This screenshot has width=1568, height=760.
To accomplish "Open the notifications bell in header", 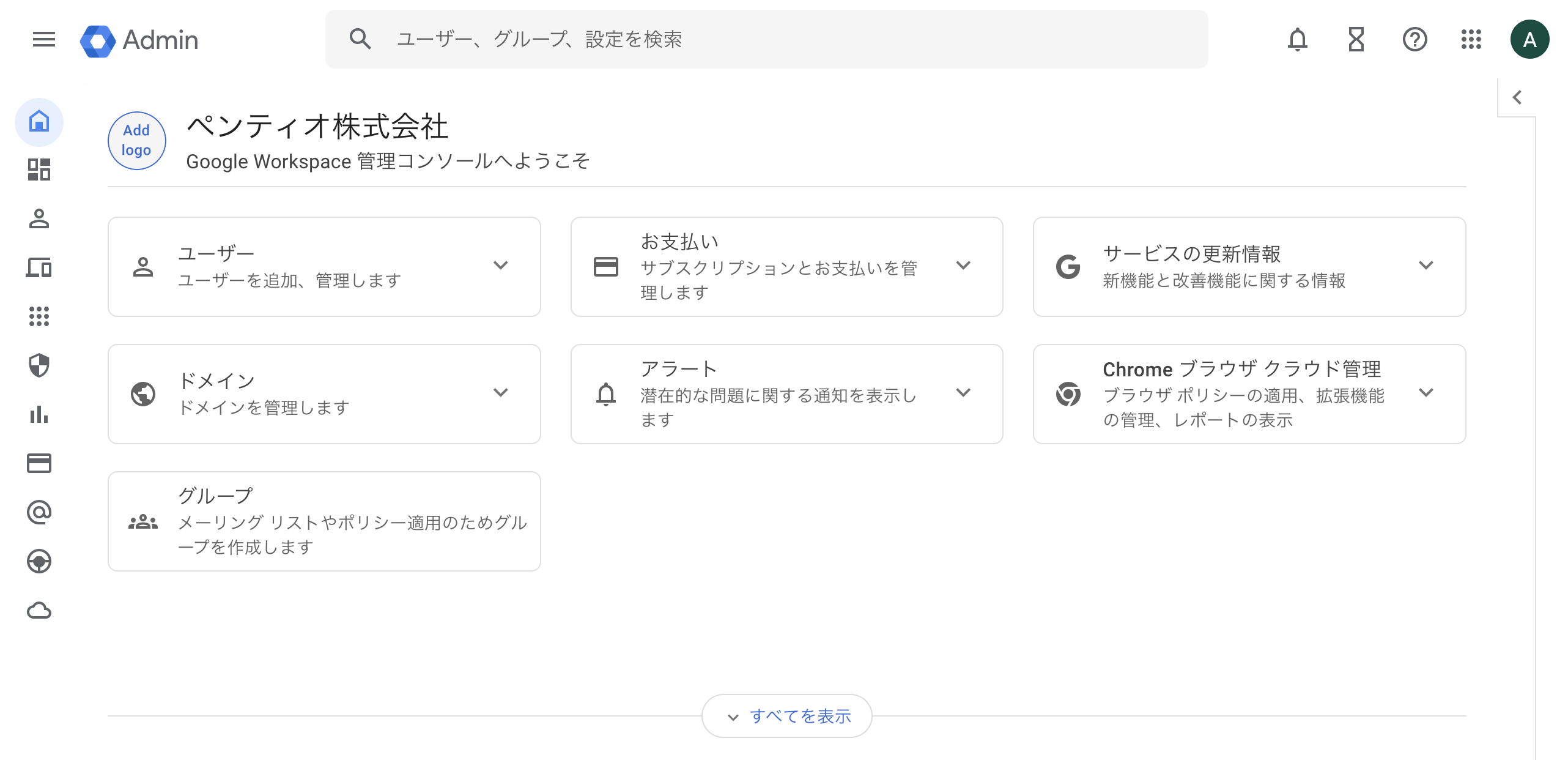I will (1297, 40).
